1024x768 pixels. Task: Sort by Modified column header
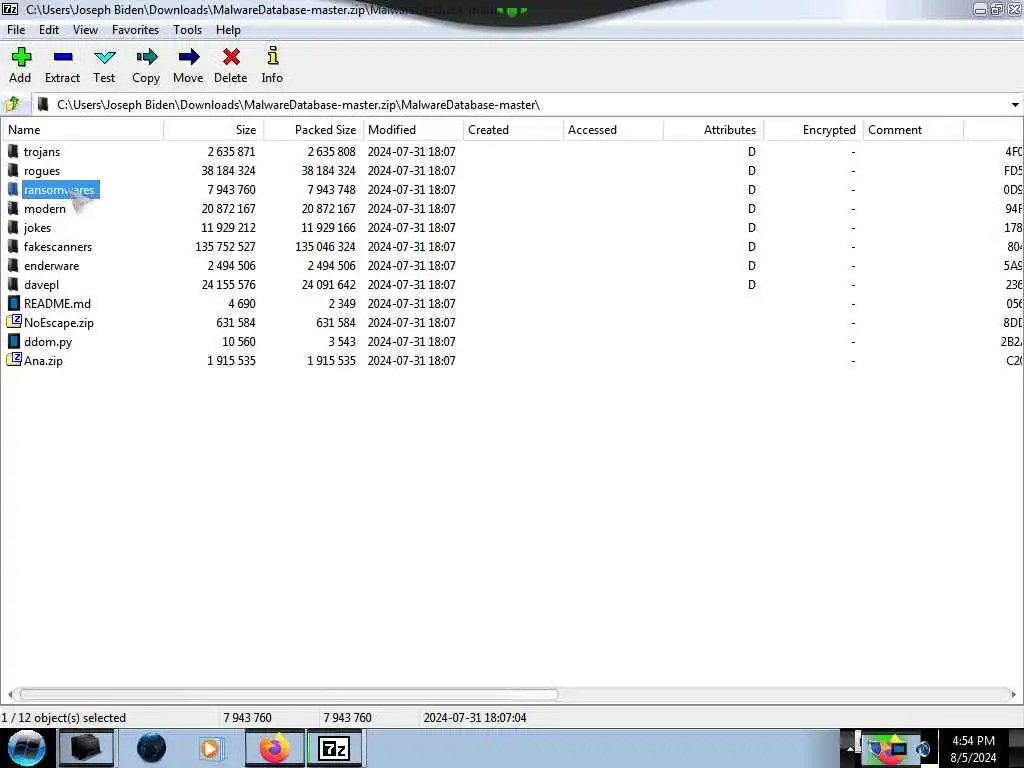(x=413, y=130)
